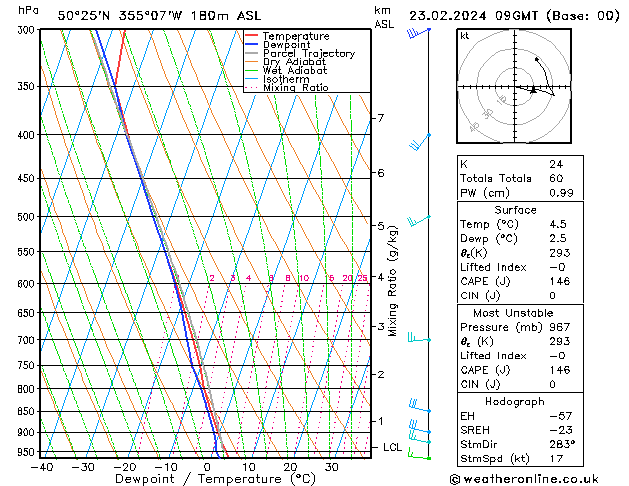Click the '-40' temperature axis tick
This screenshot has width=629, height=486.
tap(42, 467)
